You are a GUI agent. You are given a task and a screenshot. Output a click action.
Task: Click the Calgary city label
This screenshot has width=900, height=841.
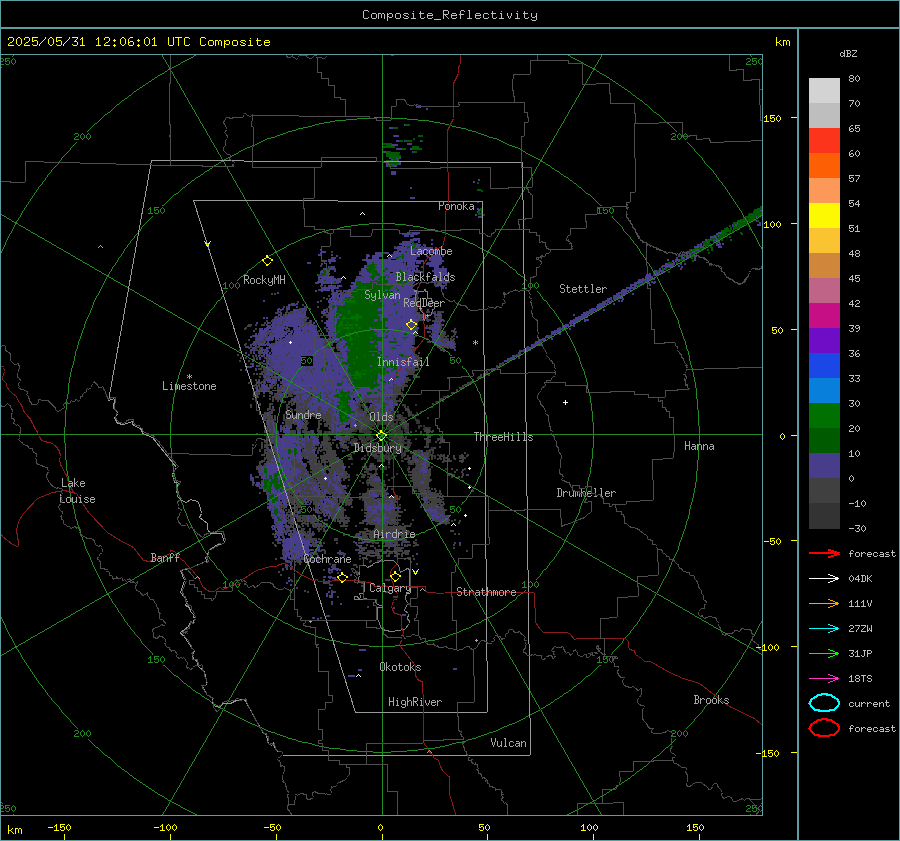[x=390, y=588]
